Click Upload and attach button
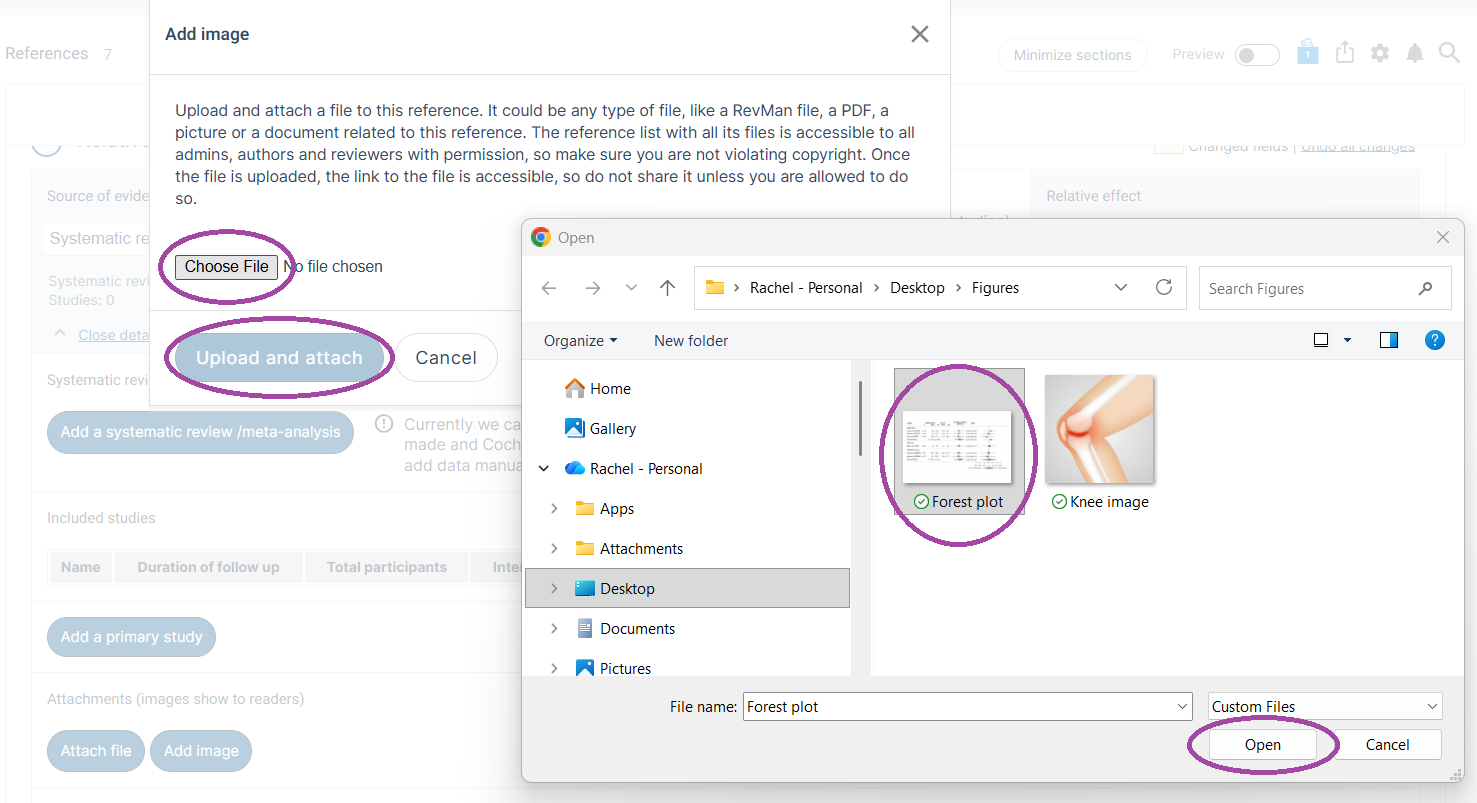This screenshot has width=1477, height=803. (279, 357)
